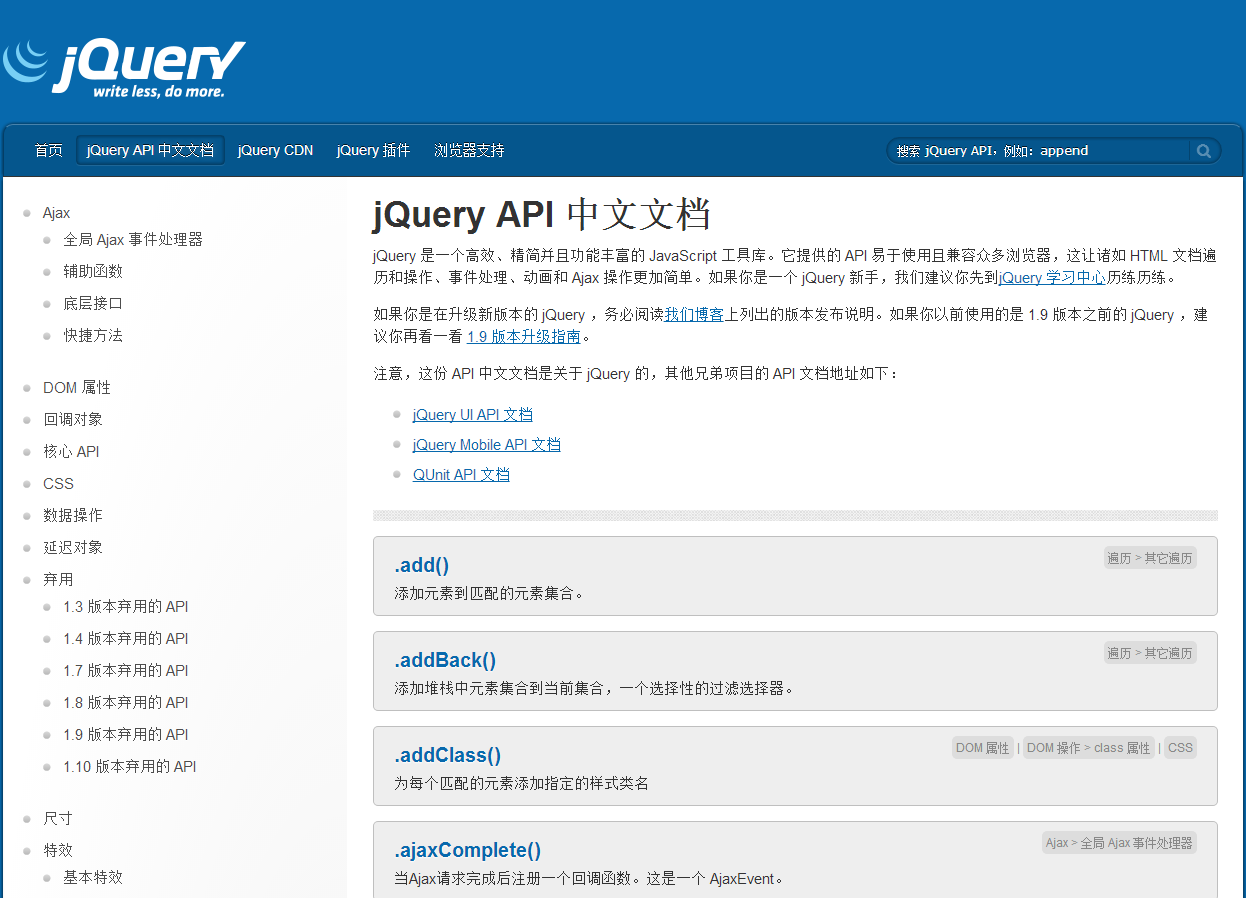Open the jQuery UI API 文档 link
The width and height of the screenshot is (1246, 898).
tap(472, 414)
